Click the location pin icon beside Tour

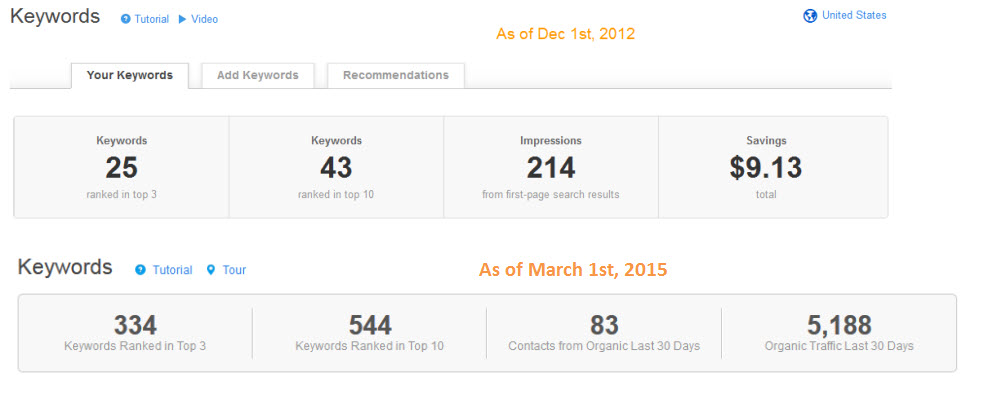click(211, 270)
